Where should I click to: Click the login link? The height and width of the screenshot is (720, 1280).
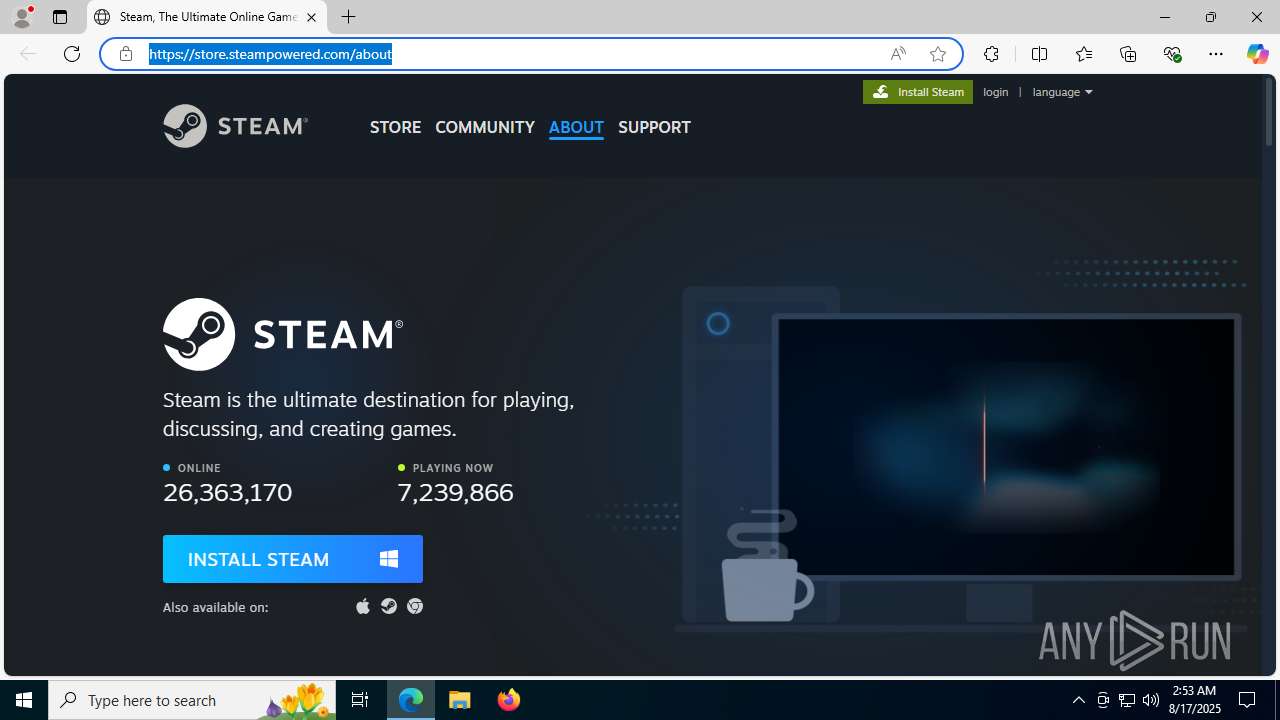(996, 92)
